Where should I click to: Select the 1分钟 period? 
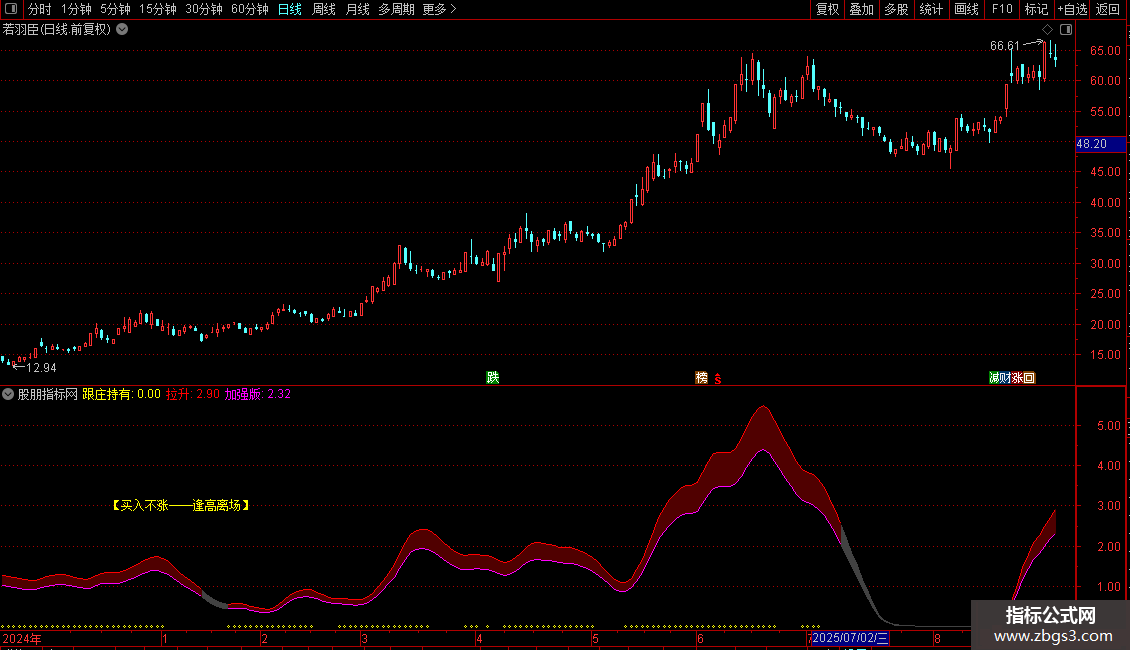click(x=76, y=9)
